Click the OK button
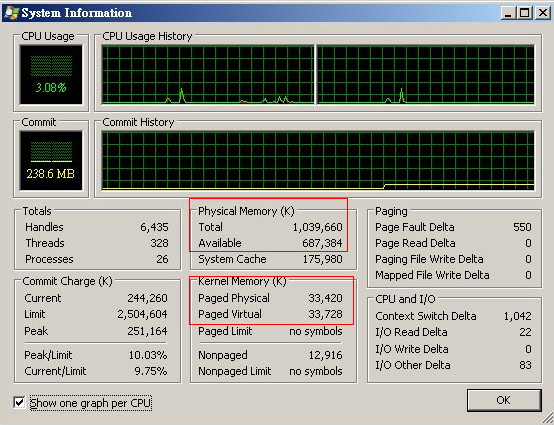 coord(504,400)
